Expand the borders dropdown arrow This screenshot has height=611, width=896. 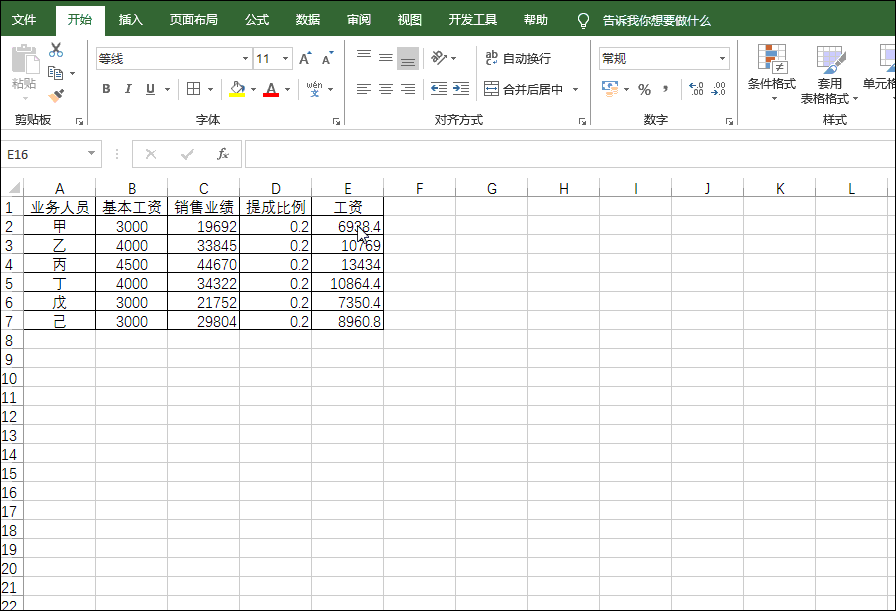[210, 90]
